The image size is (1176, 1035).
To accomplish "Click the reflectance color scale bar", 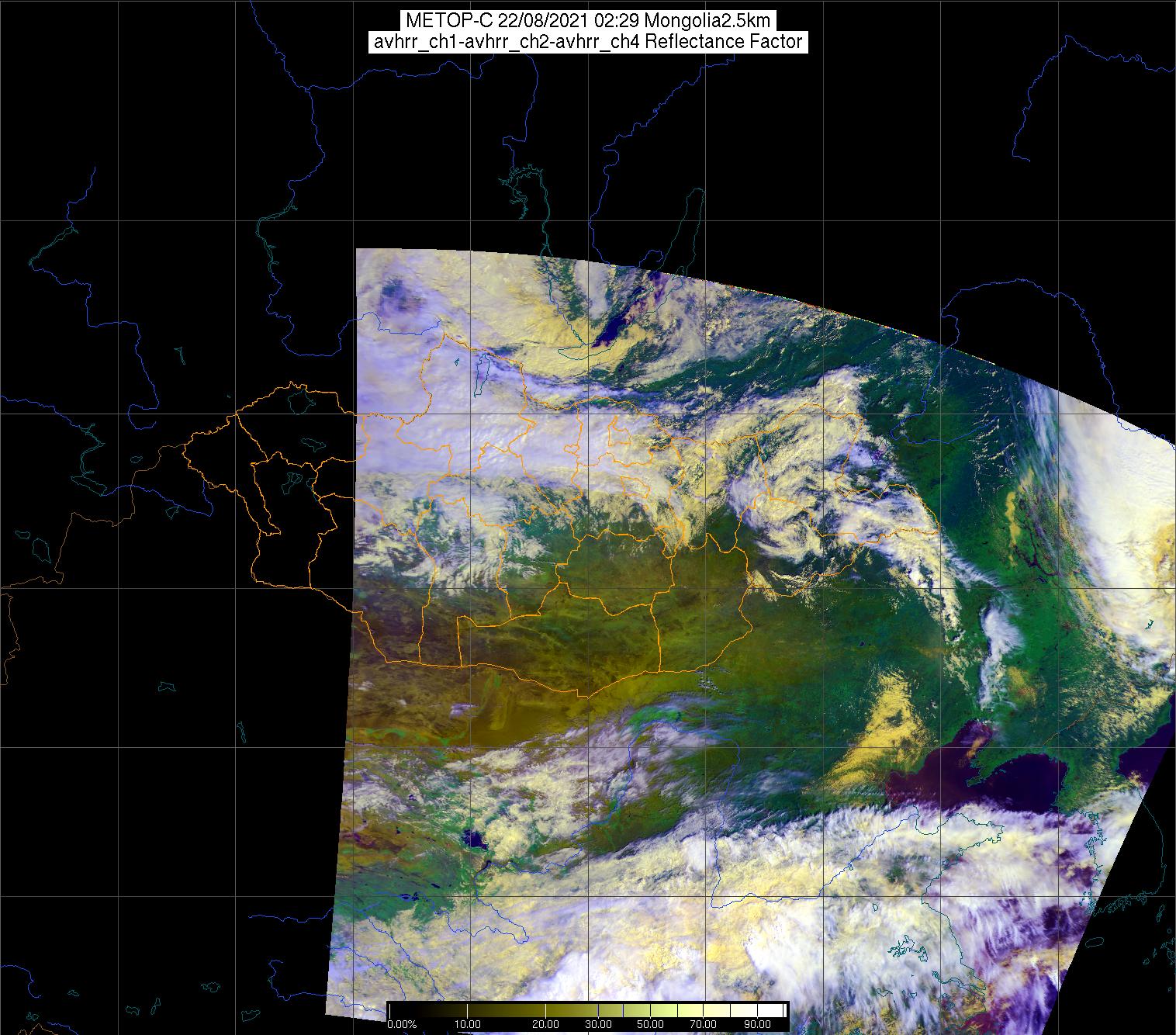I will pos(588,1009).
